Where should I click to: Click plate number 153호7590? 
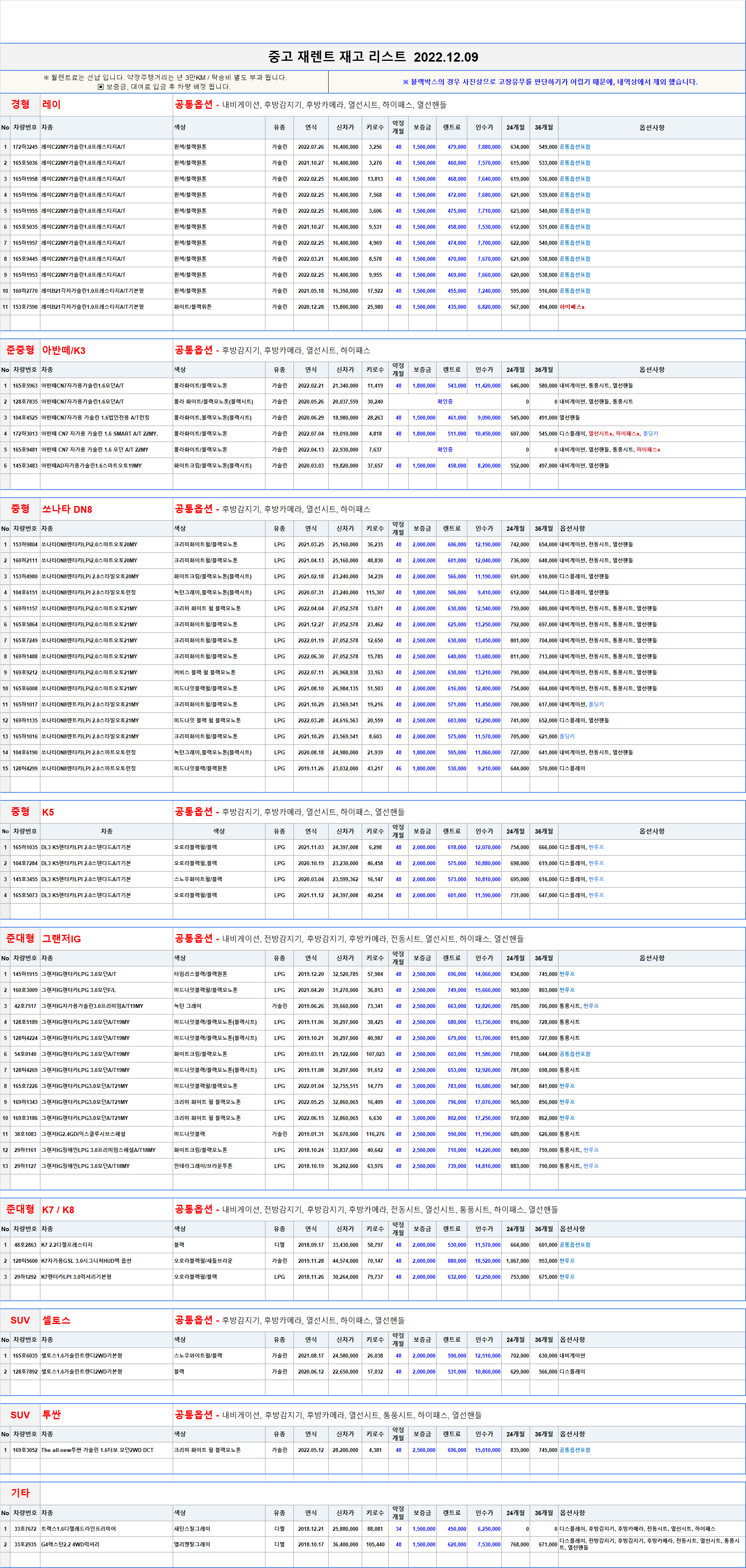[x=25, y=307]
